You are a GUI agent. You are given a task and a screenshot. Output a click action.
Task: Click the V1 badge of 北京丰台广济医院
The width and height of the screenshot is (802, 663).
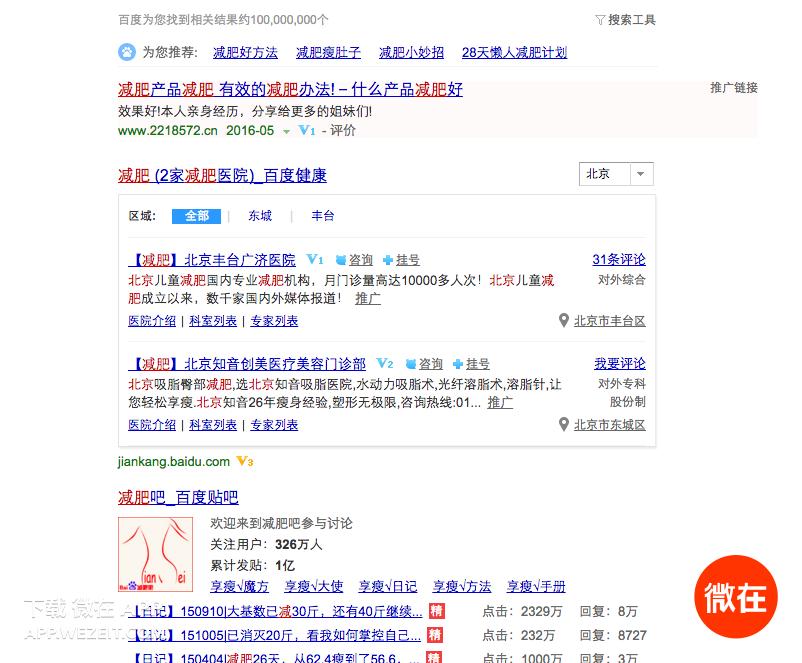point(315,259)
